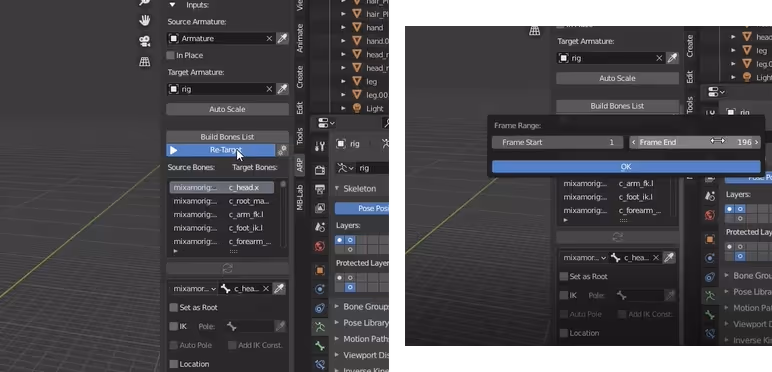Click refresh icon bar below bones list, left
Image resolution: width=772 pixels, height=372 pixels.
coord(227,269)
